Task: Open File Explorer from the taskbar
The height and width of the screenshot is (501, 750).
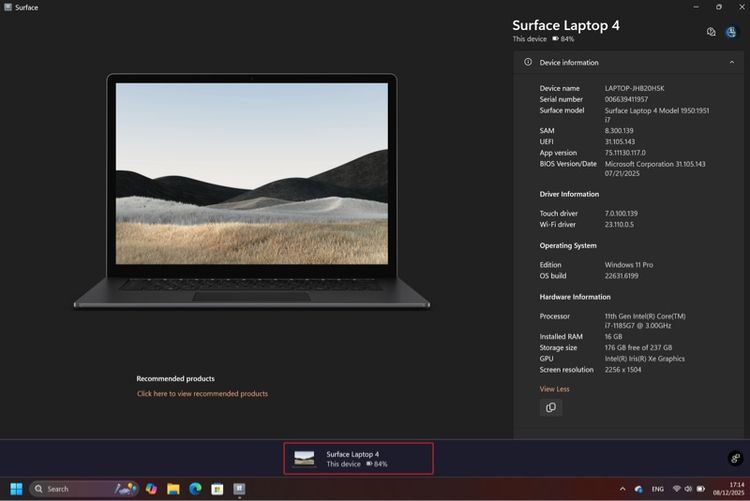Action: click(x=173, y=489)
